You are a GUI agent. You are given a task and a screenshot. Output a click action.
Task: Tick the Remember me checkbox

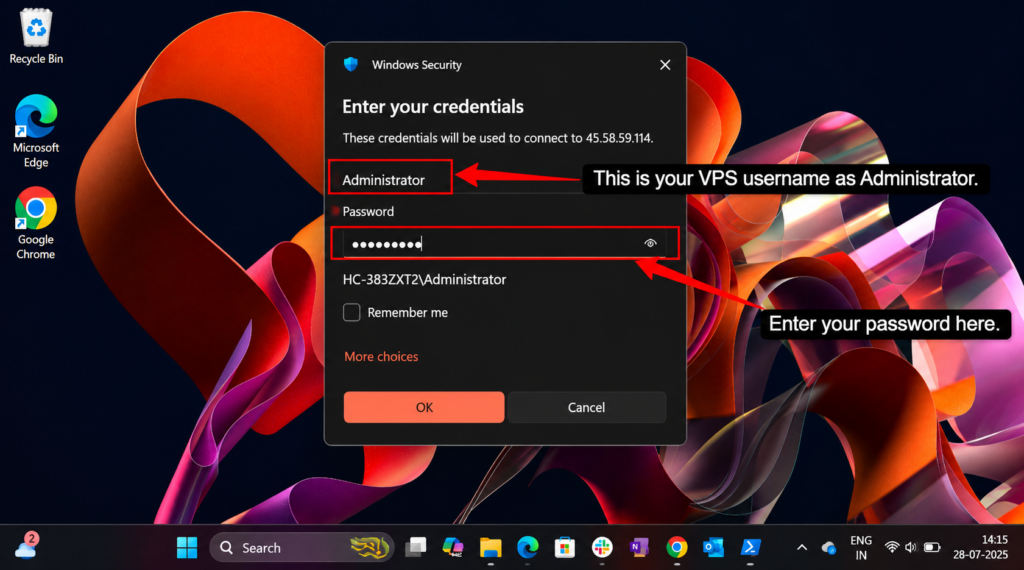tap(351, 313)
